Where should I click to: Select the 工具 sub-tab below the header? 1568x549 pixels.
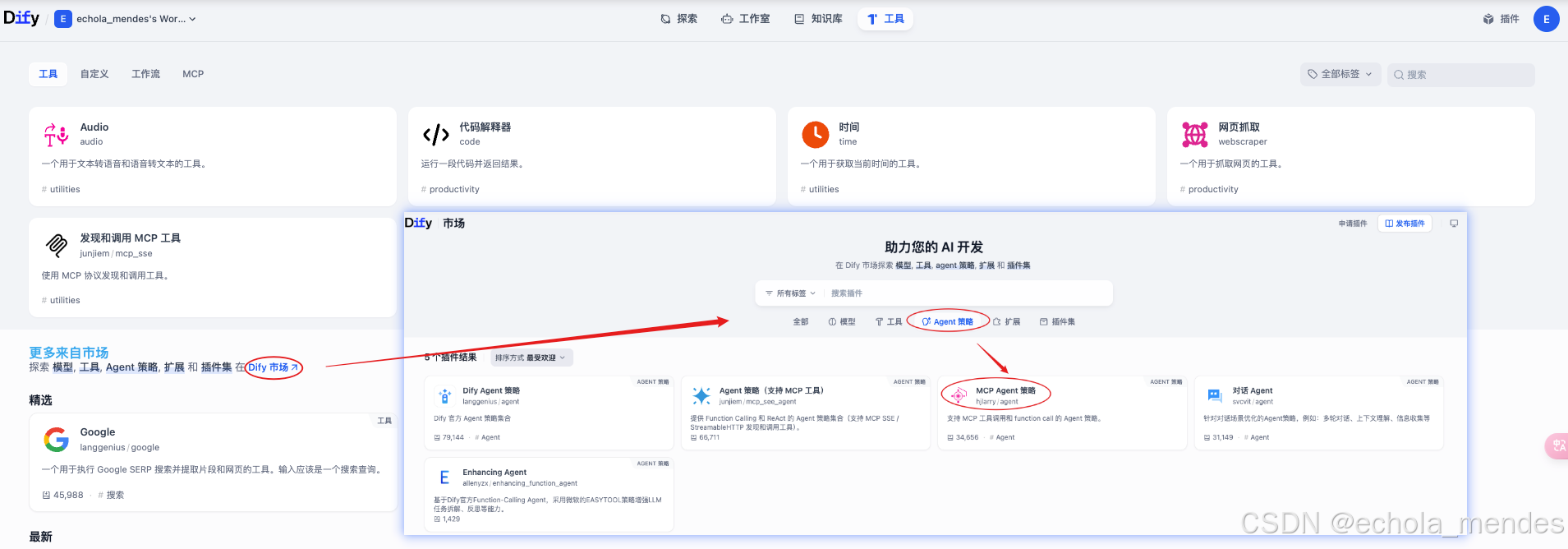48,74
